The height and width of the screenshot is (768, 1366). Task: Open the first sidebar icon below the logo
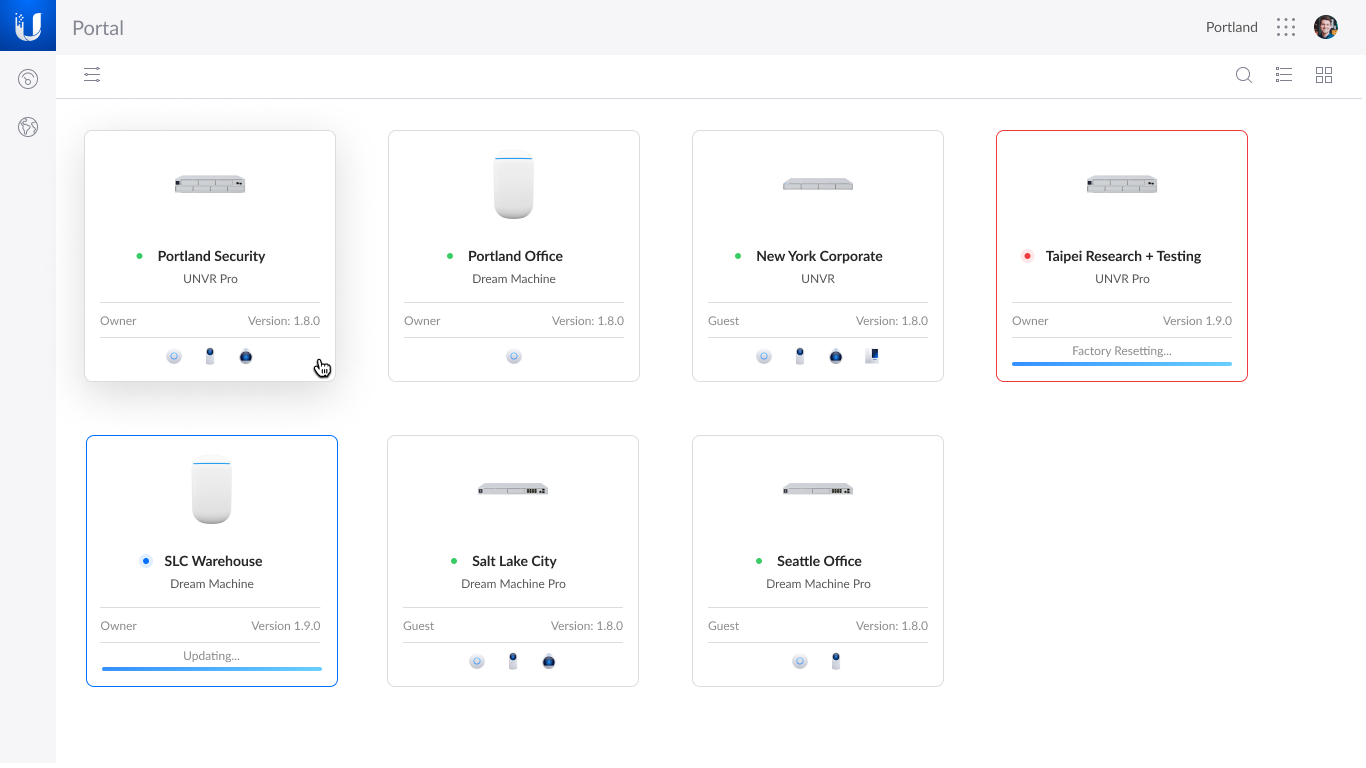[28, 79]
